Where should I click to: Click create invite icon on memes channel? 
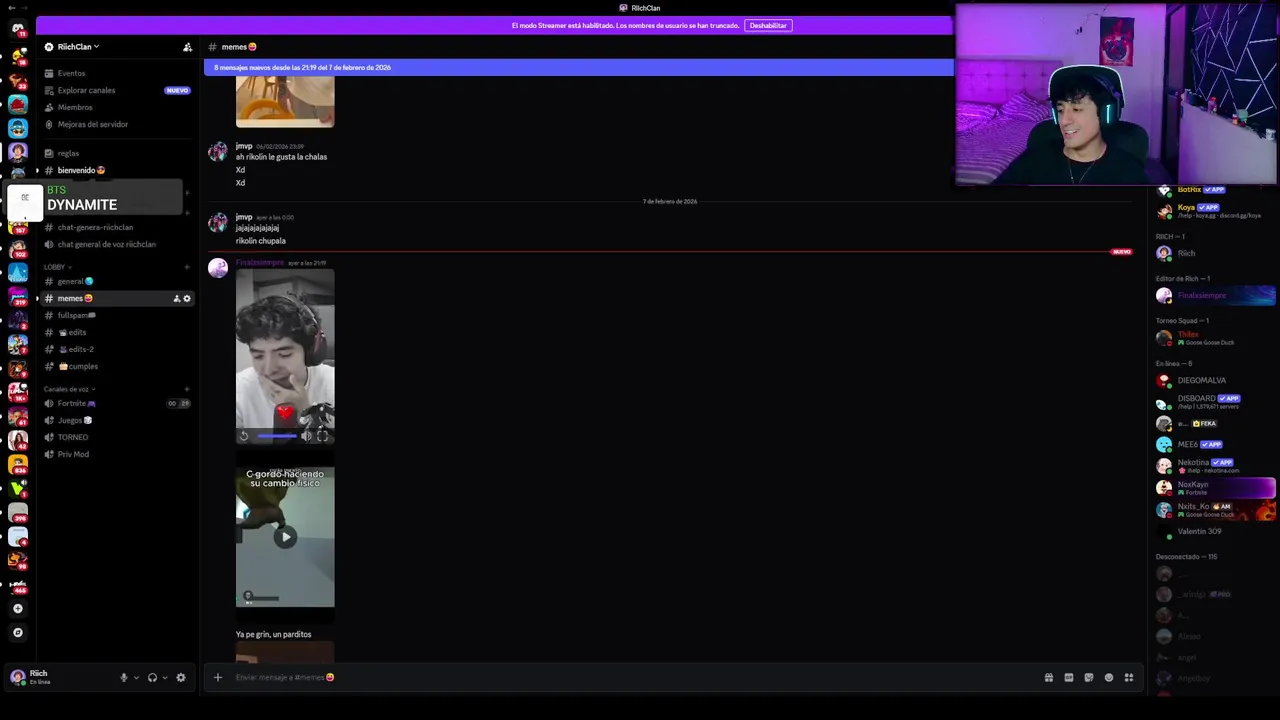[x=177, y=298]
